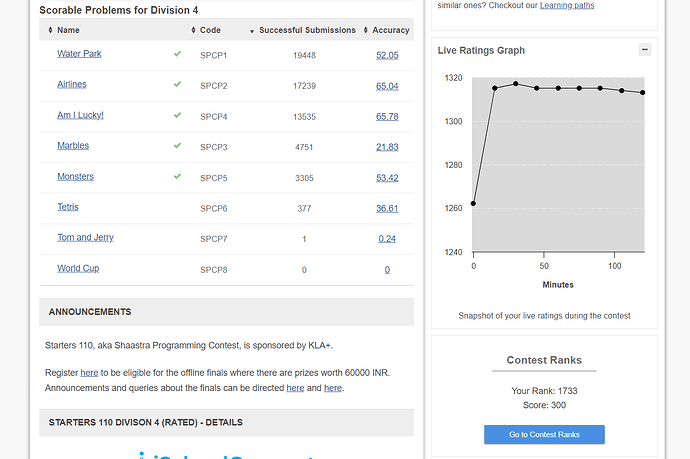Viewport: 690px width, 459px height.
Task: Click the SPCP7 code cell
Action: click(213, 239)
